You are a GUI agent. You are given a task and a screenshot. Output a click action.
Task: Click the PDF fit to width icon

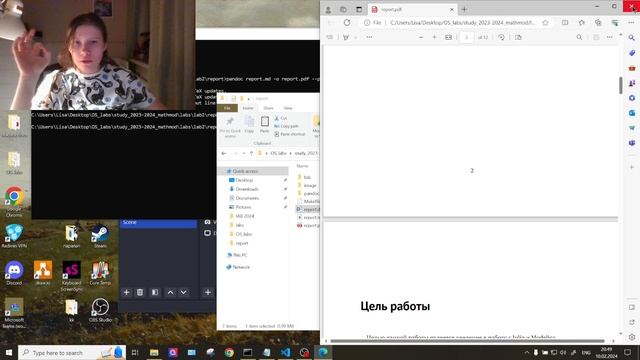[x=448, y=37]
